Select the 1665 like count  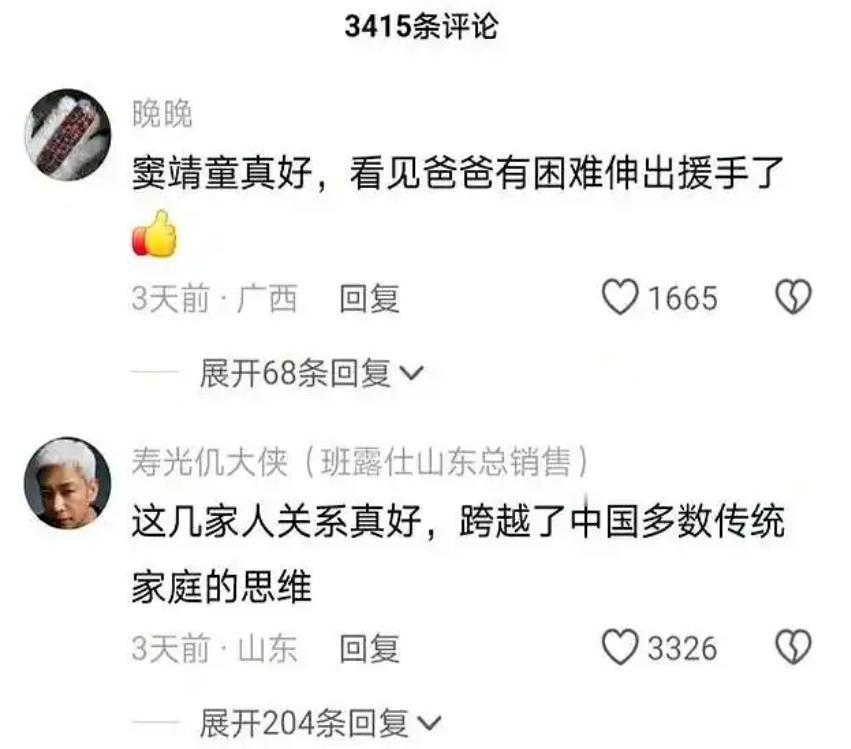(x=683, y=299)
